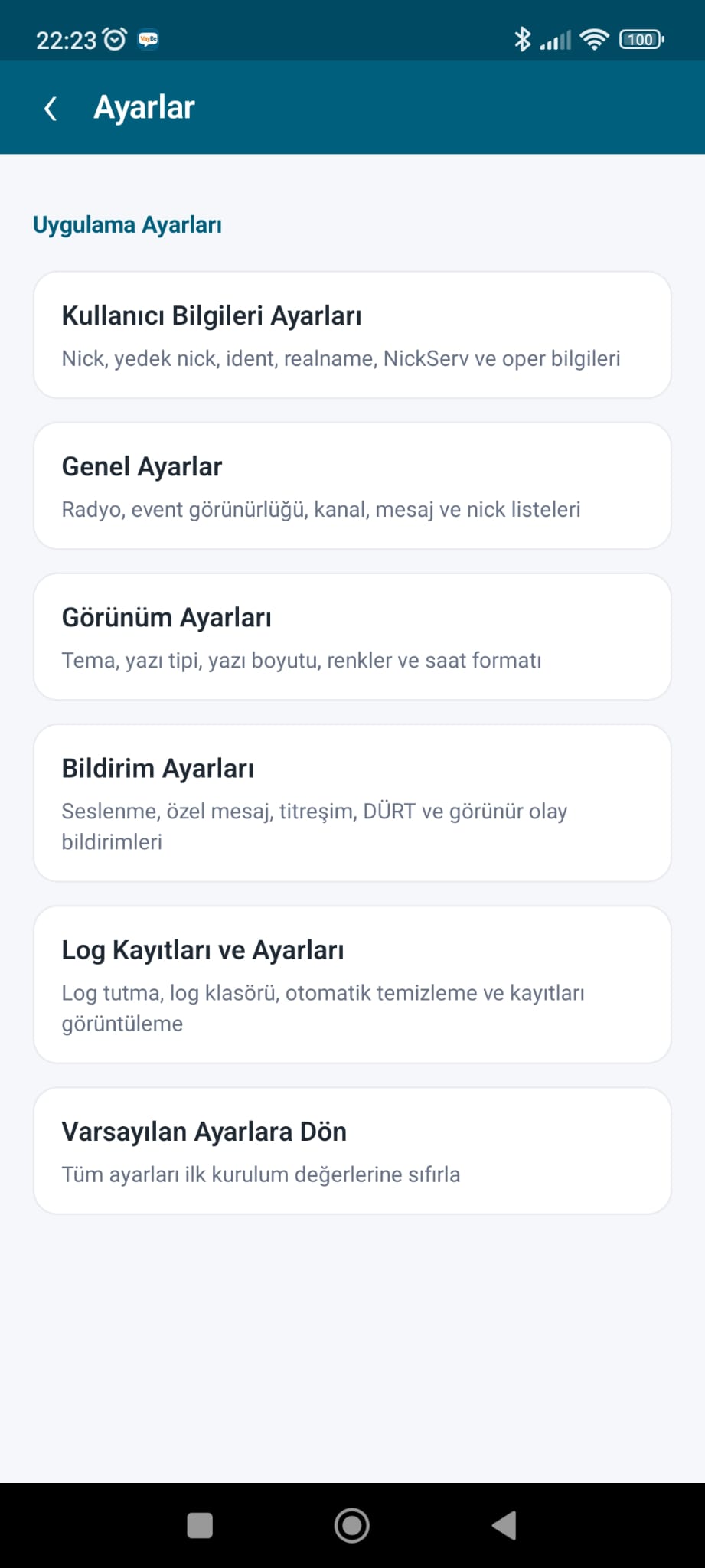Tap the Bluetooth status icon
705x1568 pixels.
(522, 39)
